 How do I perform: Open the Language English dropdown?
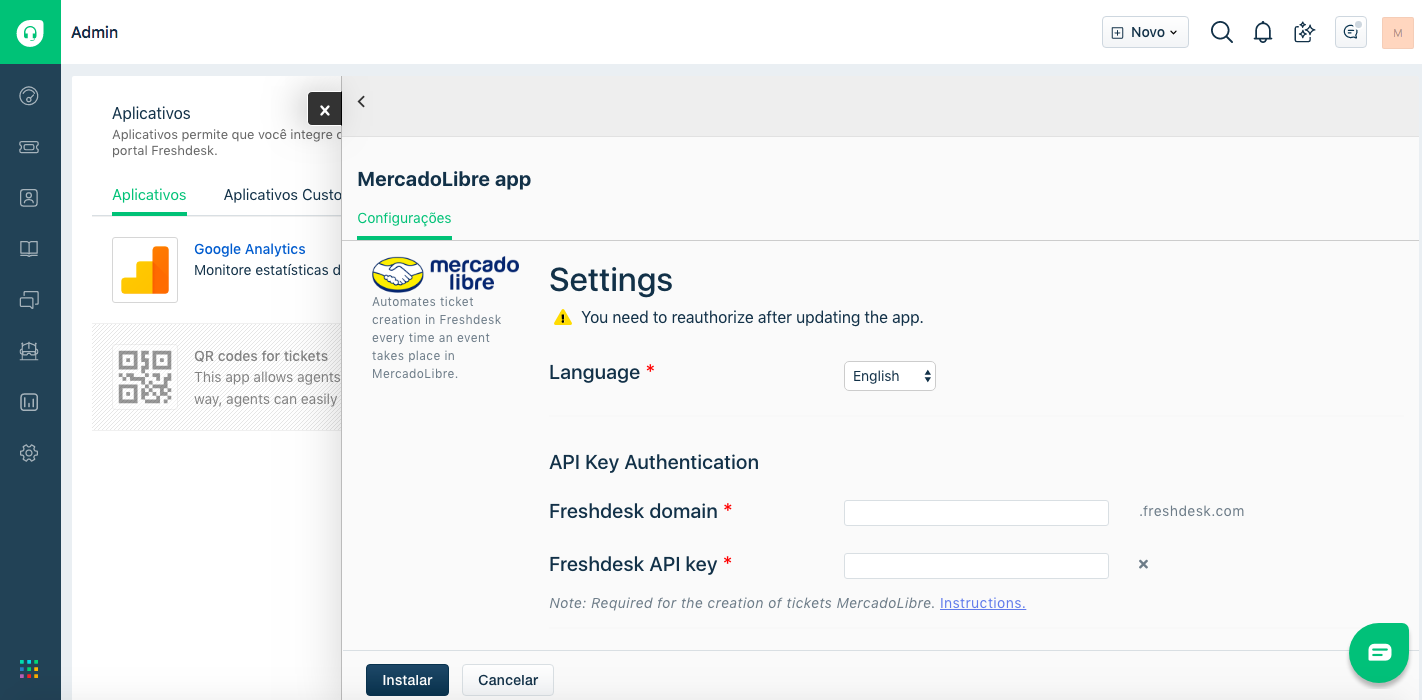tap(890, 376)
